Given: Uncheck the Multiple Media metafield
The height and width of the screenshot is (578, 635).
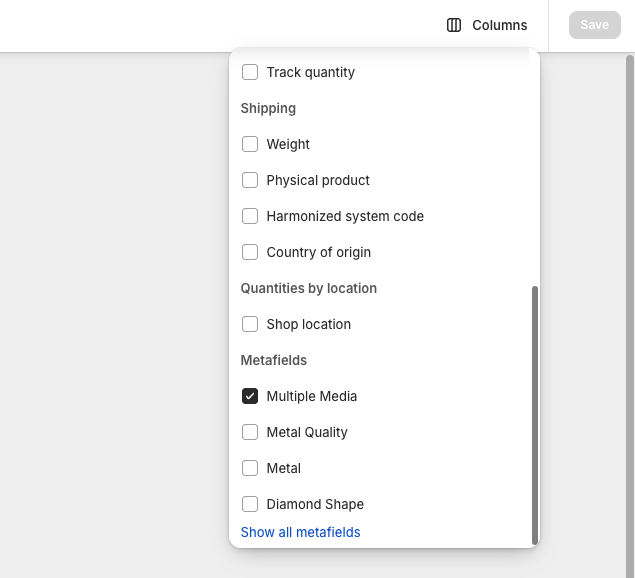Looking at the screenshot, I should coord(250,396).
